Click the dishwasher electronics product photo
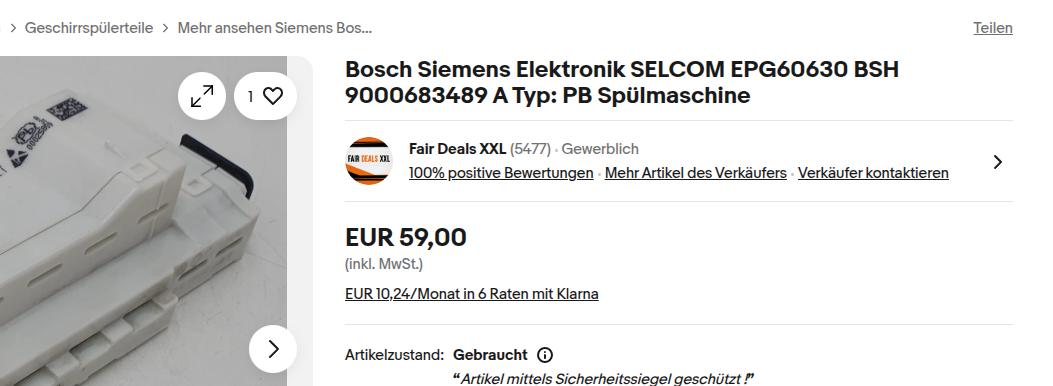Image resolution: width=1053 pixels, height=386 pixels. click(x=143, y=222)
